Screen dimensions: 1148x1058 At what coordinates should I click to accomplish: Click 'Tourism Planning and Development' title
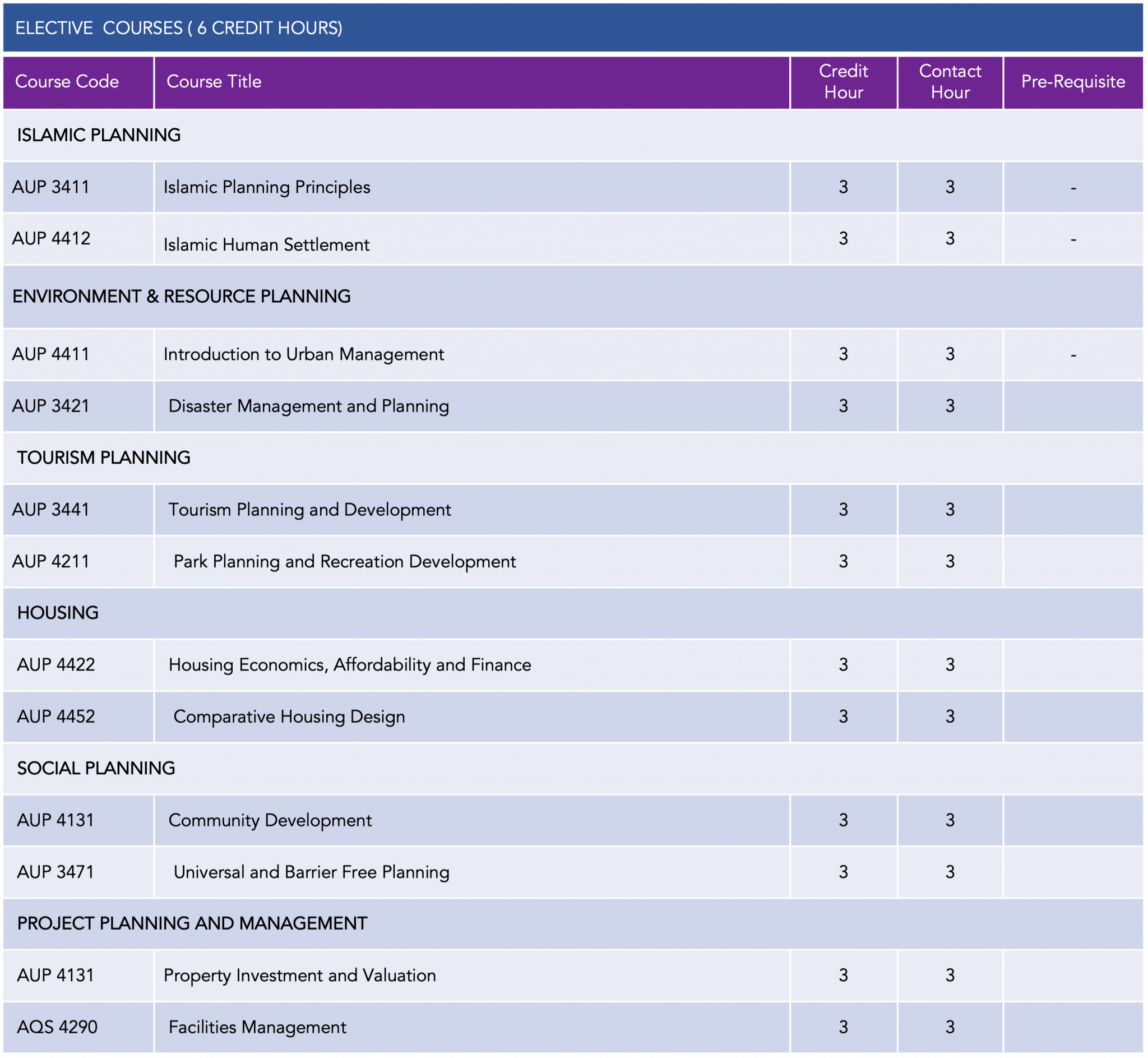click(309, 510)
